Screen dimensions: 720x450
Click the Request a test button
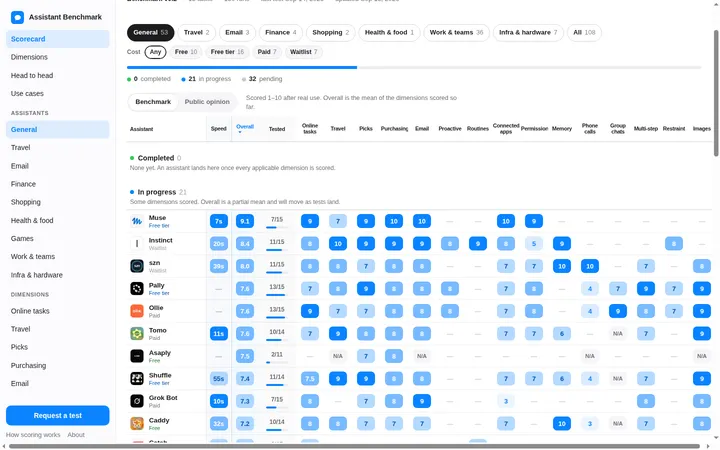(58, 416)
